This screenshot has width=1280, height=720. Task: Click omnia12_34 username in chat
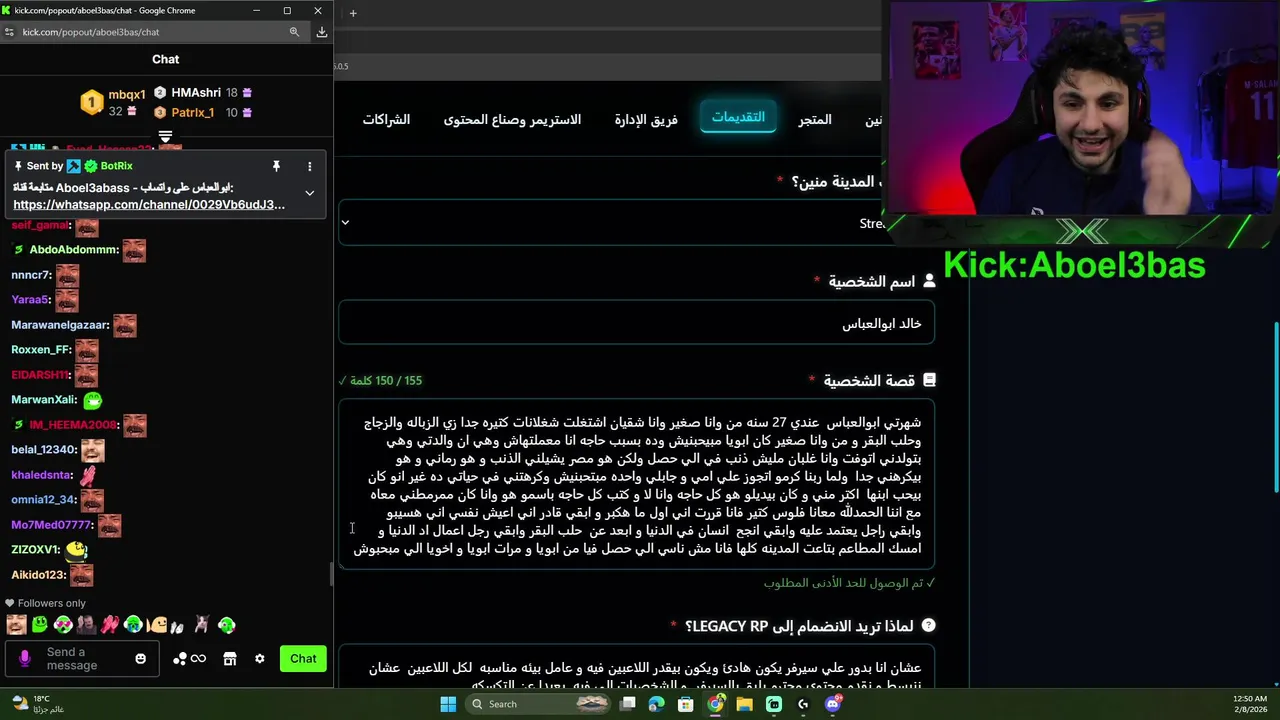(x=44, y=500)
